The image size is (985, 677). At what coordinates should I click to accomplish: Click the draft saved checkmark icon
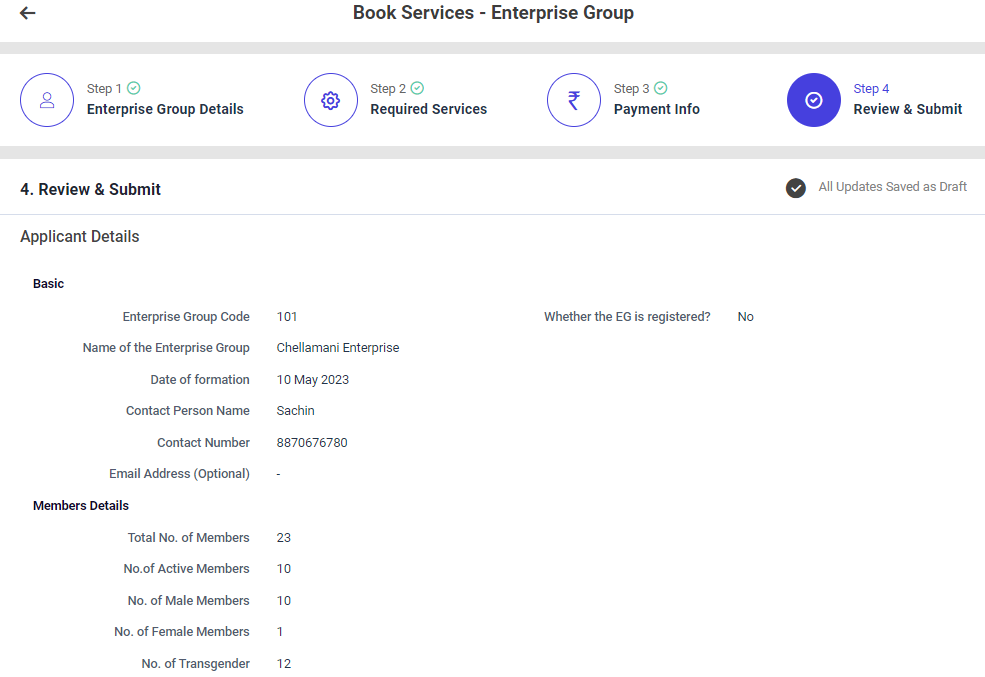pos(796,188)
